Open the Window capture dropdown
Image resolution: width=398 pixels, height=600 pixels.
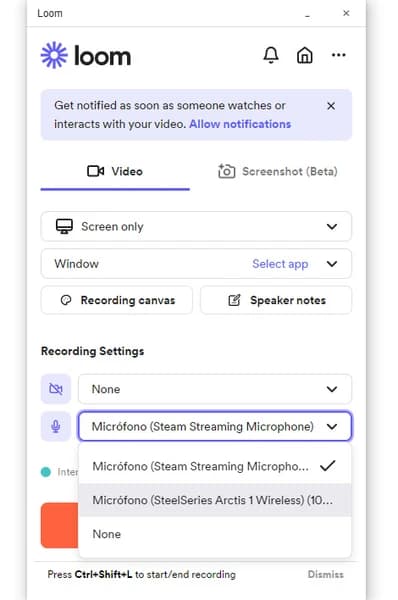196,264
